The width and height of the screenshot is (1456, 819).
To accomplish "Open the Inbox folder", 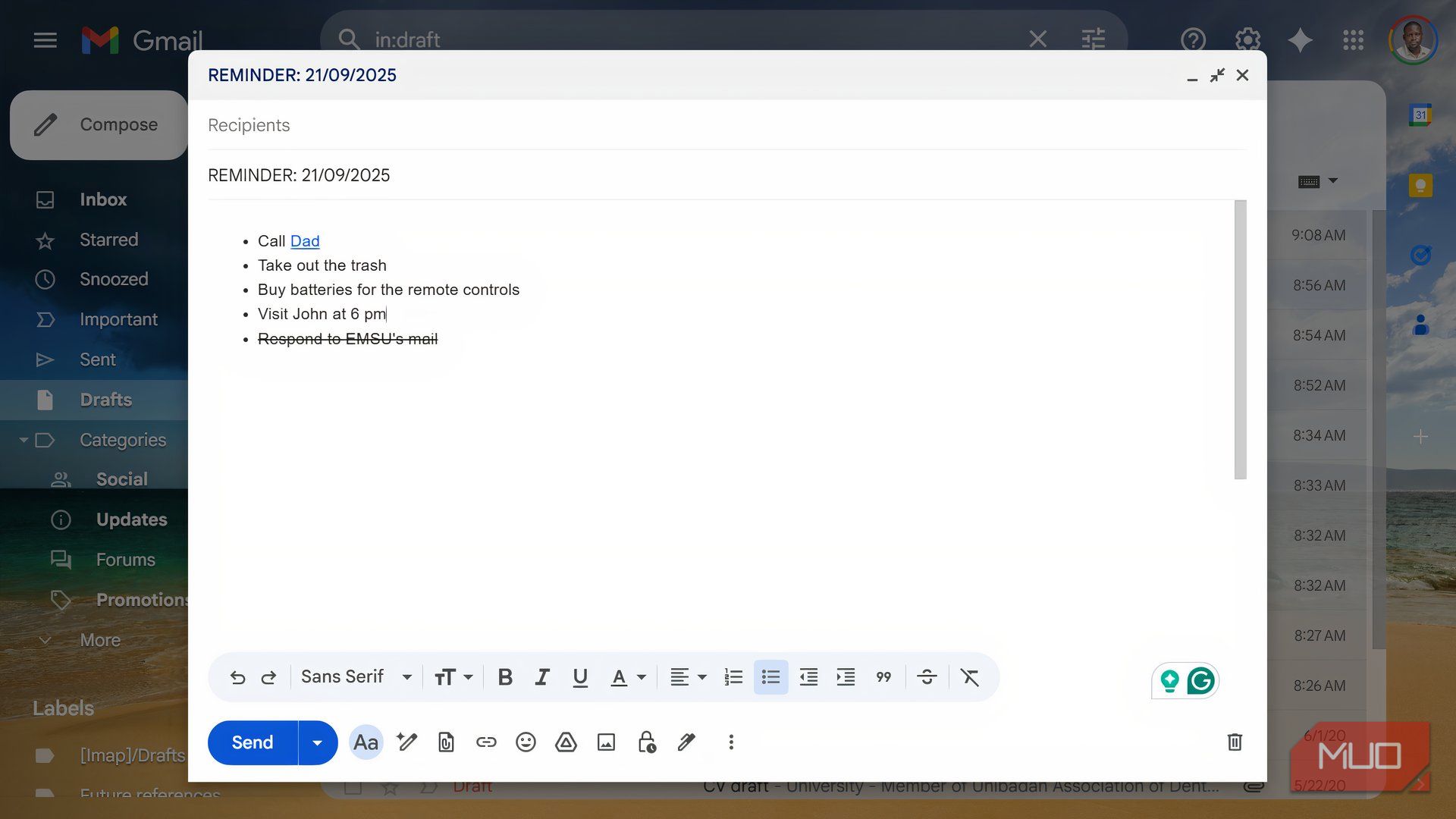I will pos(103,199).
